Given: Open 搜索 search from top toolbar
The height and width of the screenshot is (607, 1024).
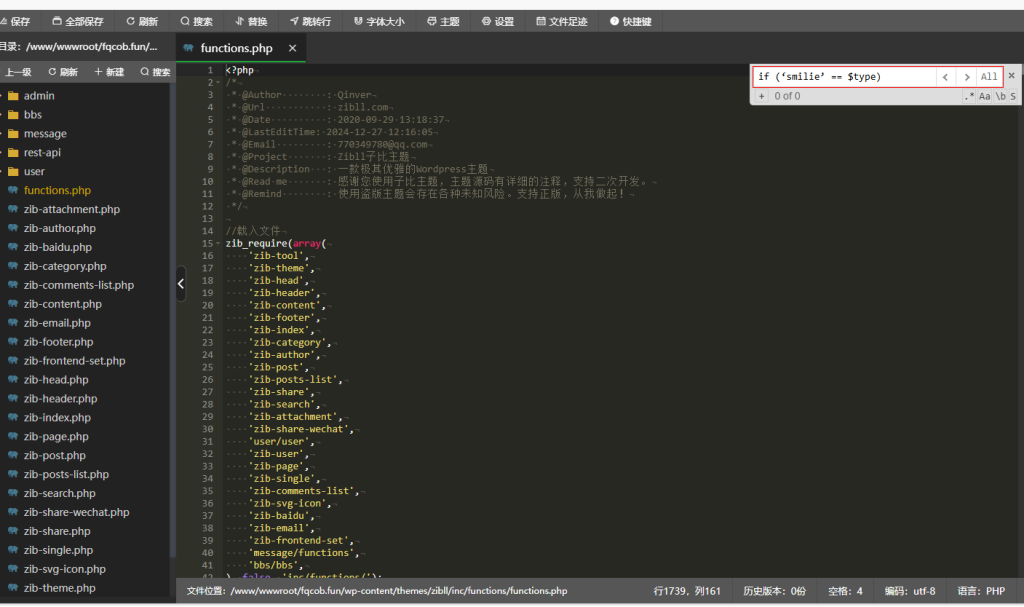Looking at the screenshot, I should tap(197, 22).
